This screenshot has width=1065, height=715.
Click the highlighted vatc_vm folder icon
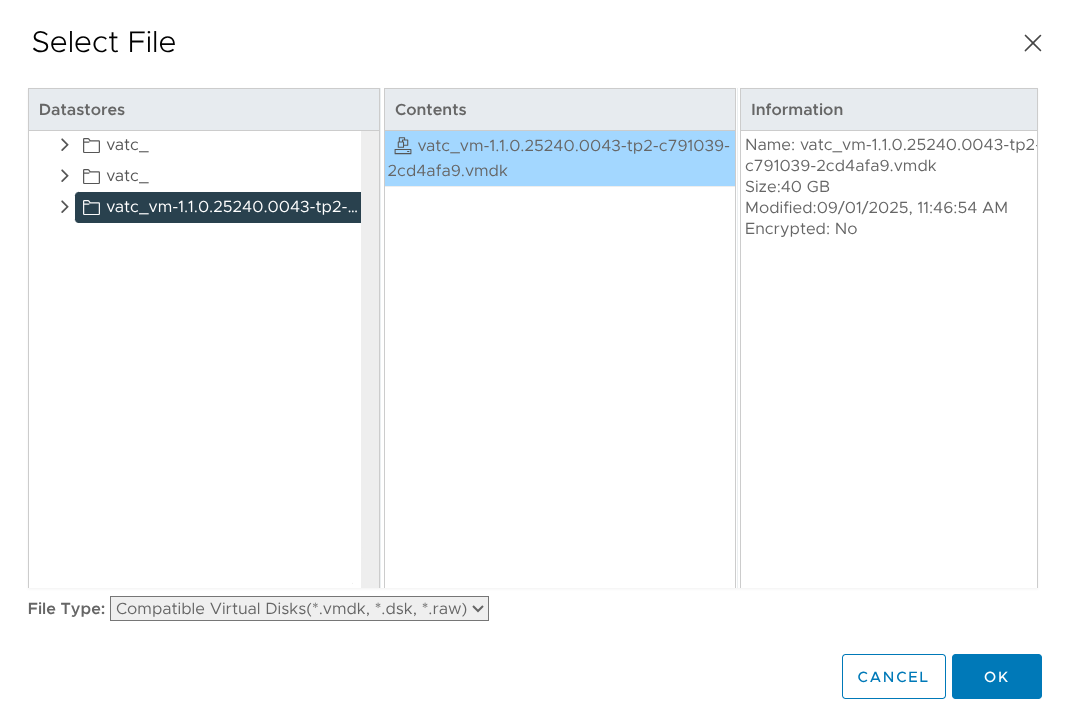(x=91, y=208)
